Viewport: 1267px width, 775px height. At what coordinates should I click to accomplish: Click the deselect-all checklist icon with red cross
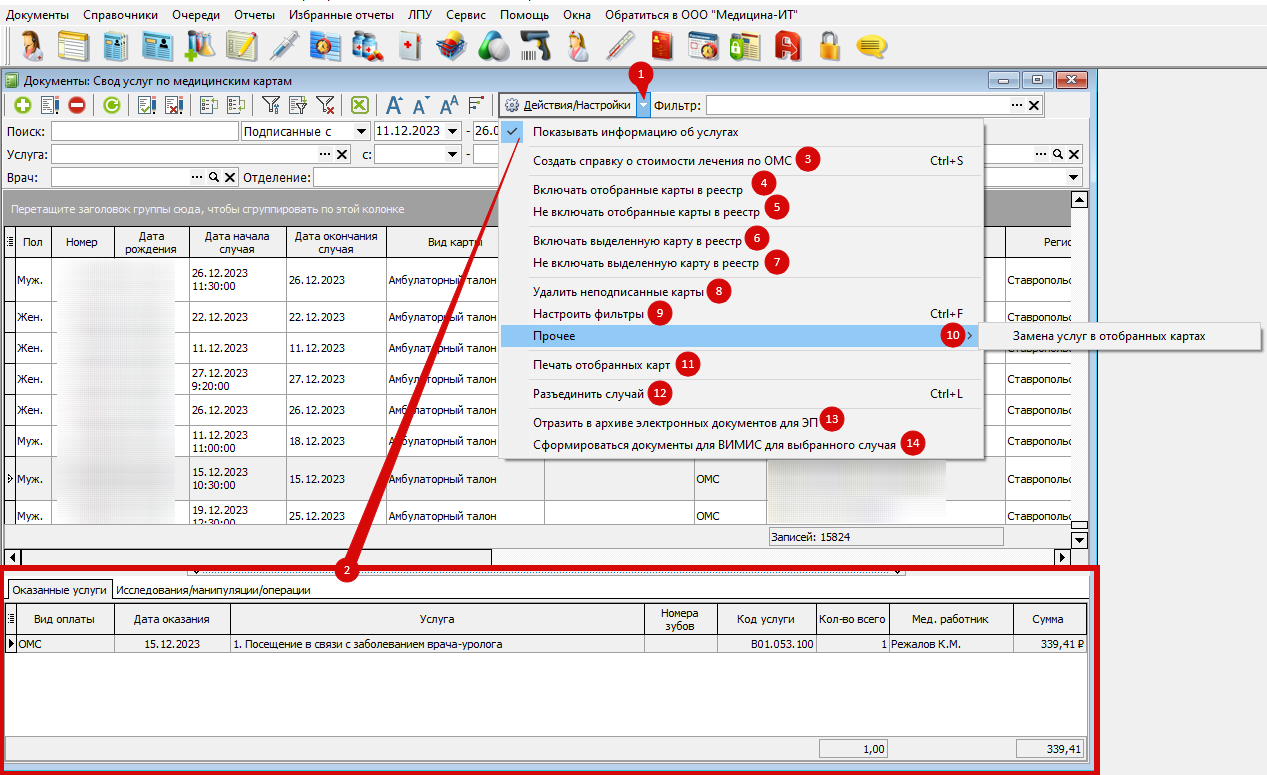click(x=173, y=105)
